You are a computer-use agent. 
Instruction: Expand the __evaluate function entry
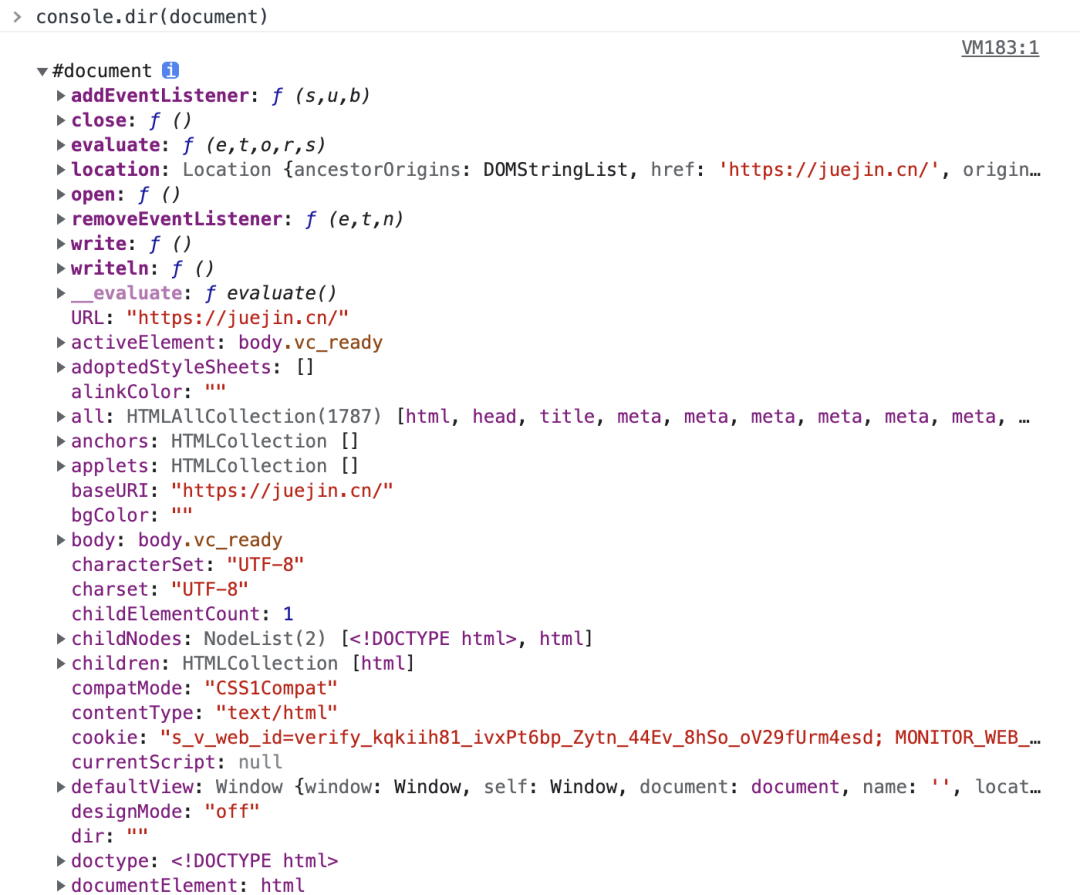61,293
